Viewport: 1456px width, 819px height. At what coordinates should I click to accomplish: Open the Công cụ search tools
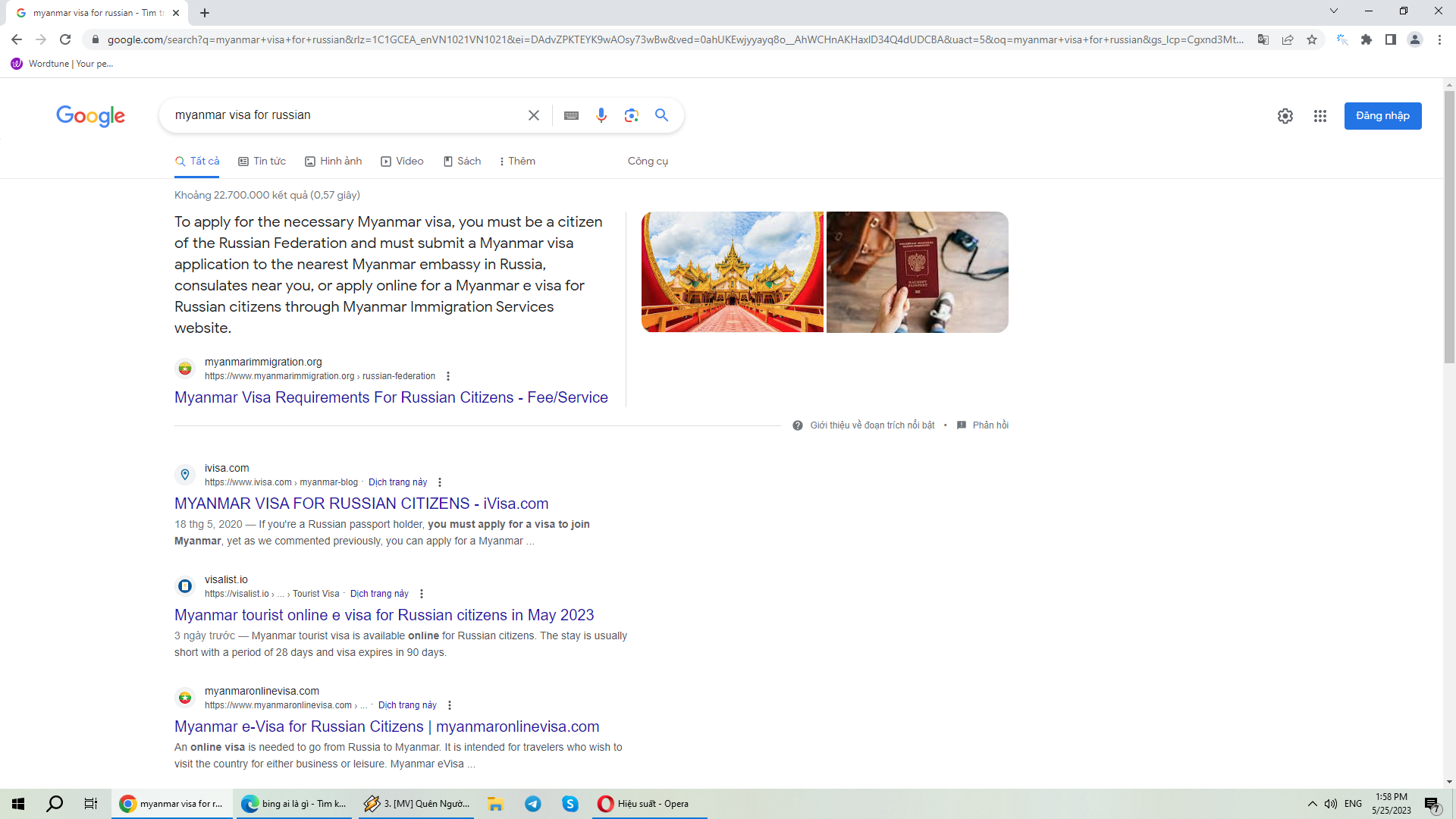(x=648, y=162)
